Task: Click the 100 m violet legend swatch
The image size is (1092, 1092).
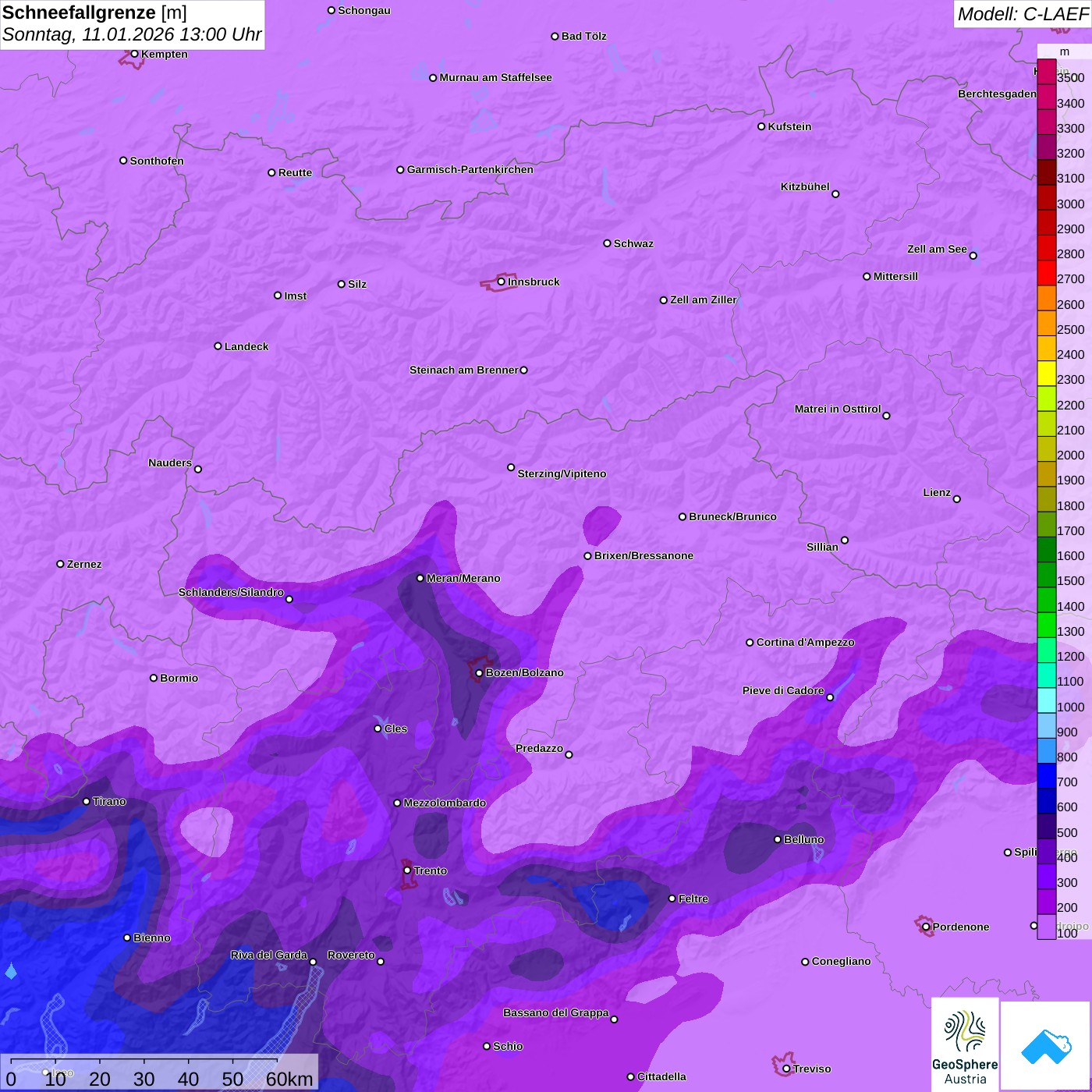Action: pos(1047,927)
